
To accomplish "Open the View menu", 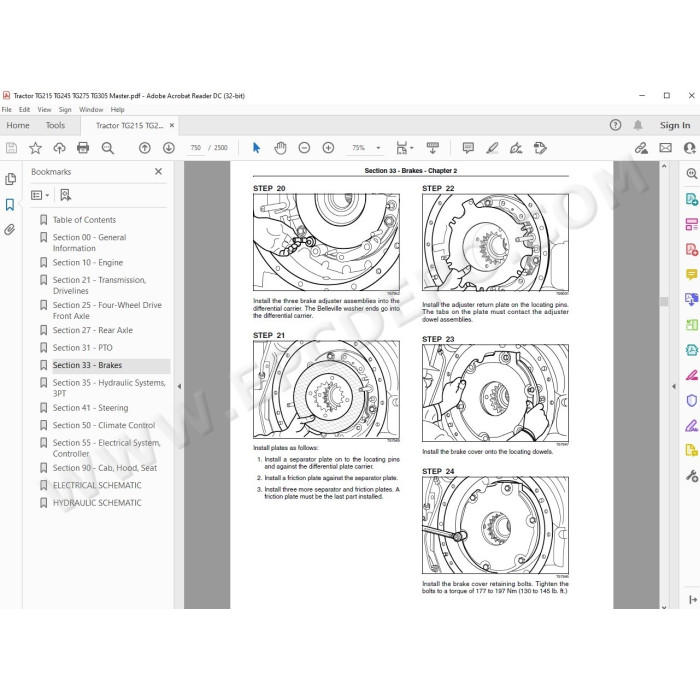I will coord(44,109).
